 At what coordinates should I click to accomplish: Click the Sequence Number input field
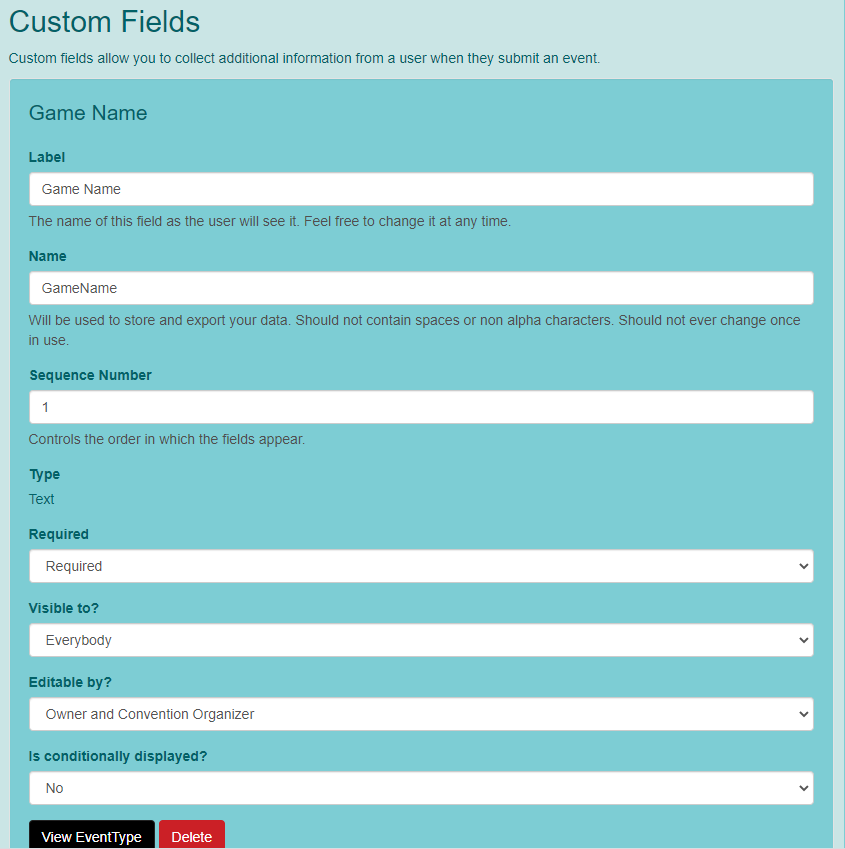tap(421, 407)
